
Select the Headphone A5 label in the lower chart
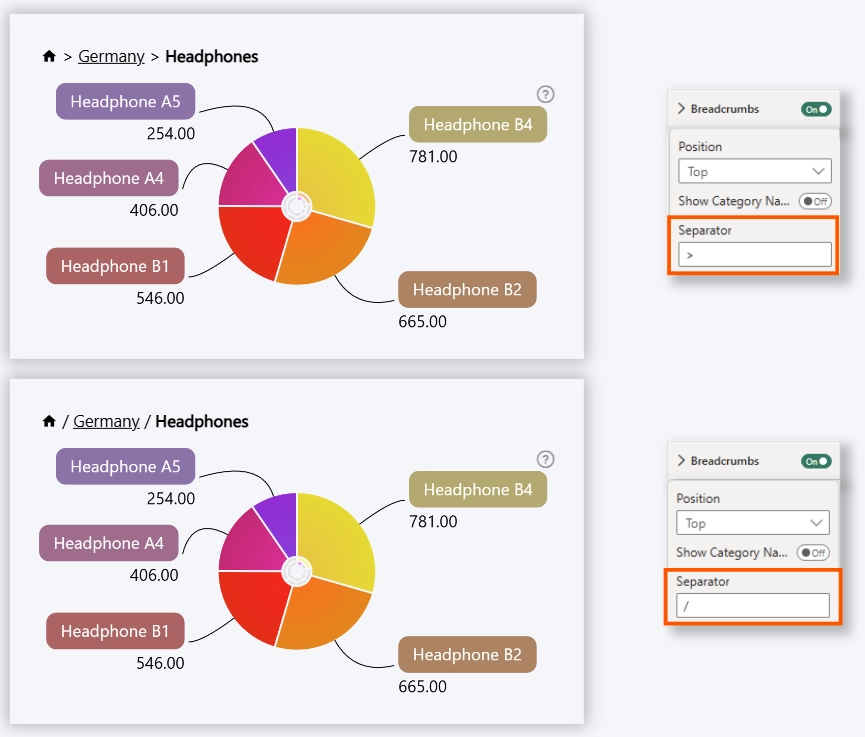click(125, 467)
